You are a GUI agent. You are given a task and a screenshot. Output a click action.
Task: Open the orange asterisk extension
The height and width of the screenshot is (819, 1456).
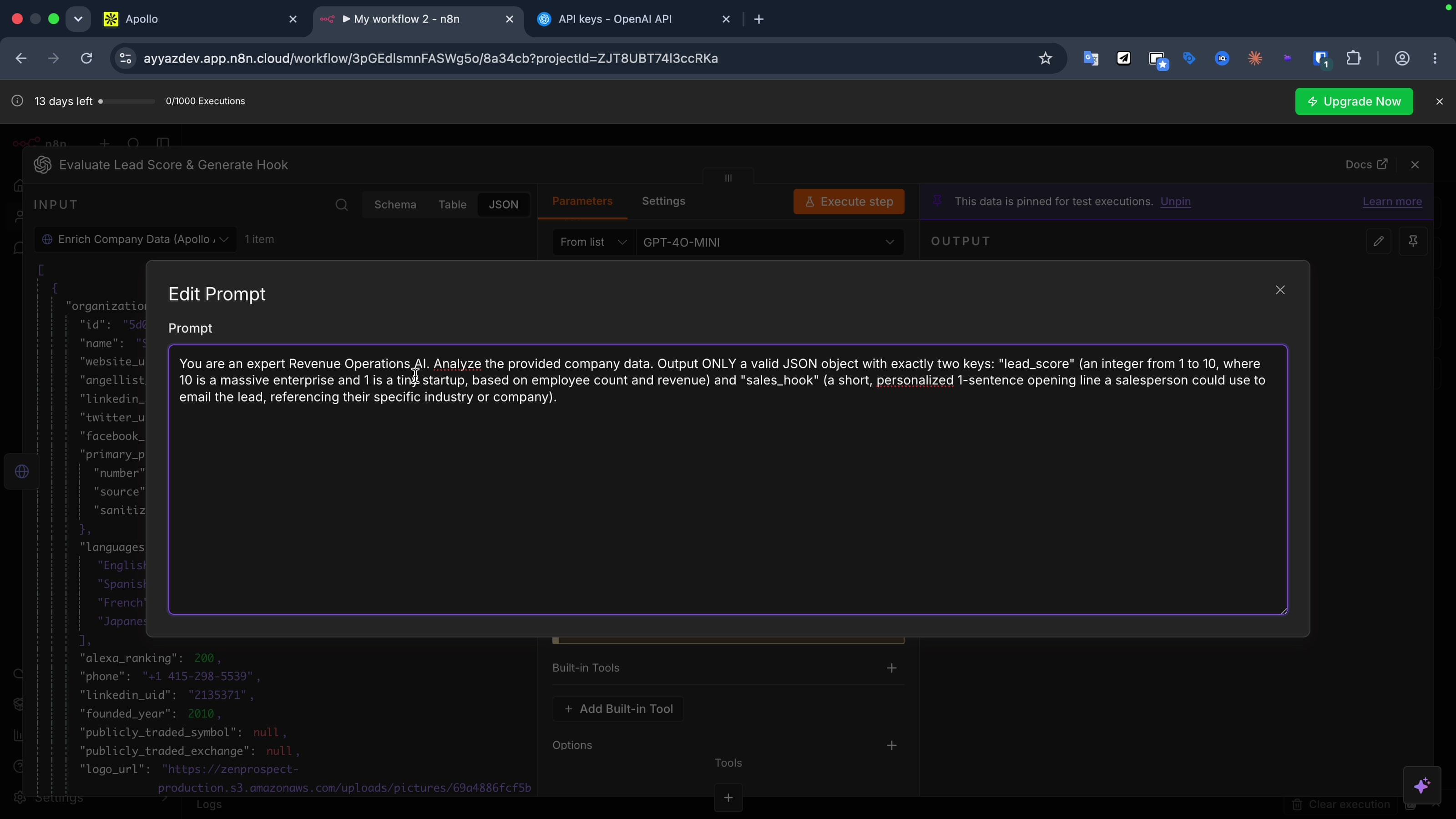(1255, 58)
